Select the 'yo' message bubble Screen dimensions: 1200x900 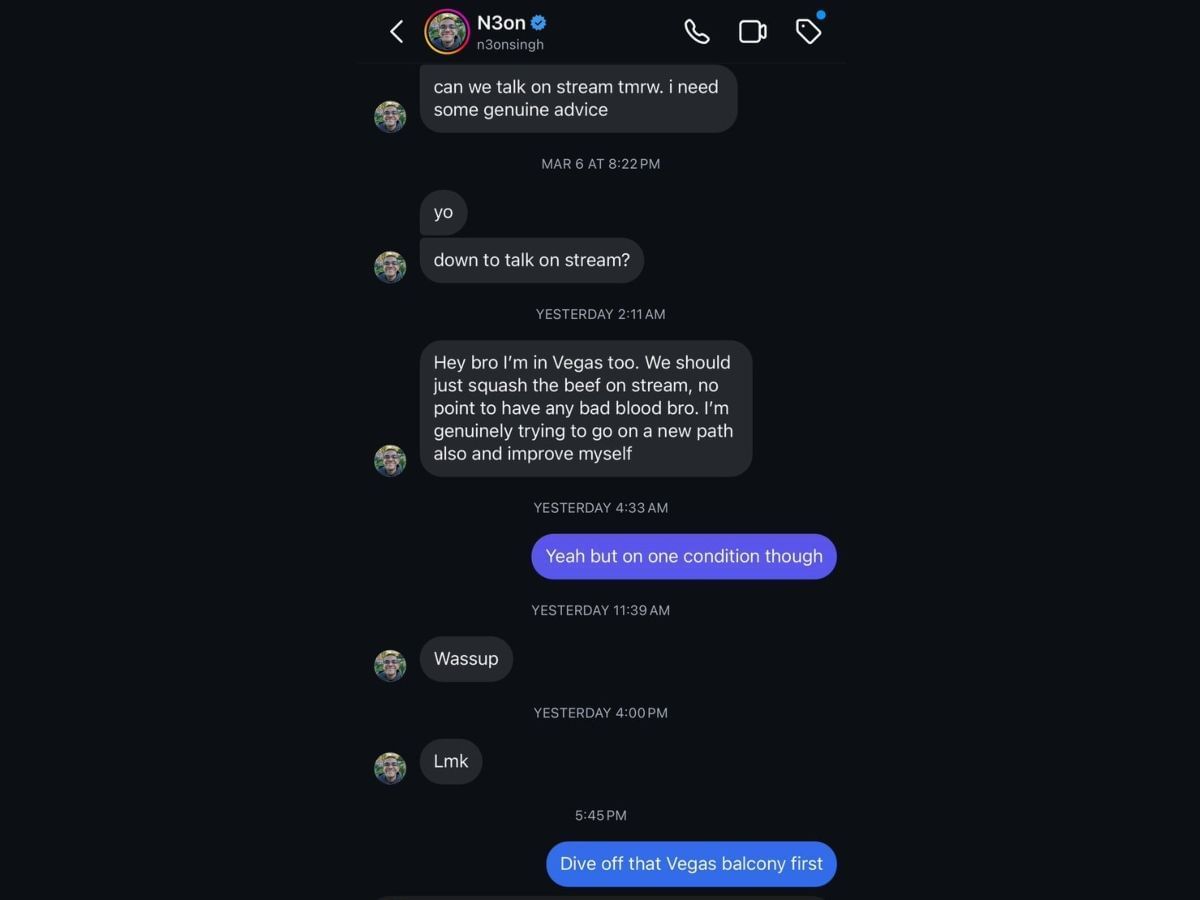[x=443, y=212]
